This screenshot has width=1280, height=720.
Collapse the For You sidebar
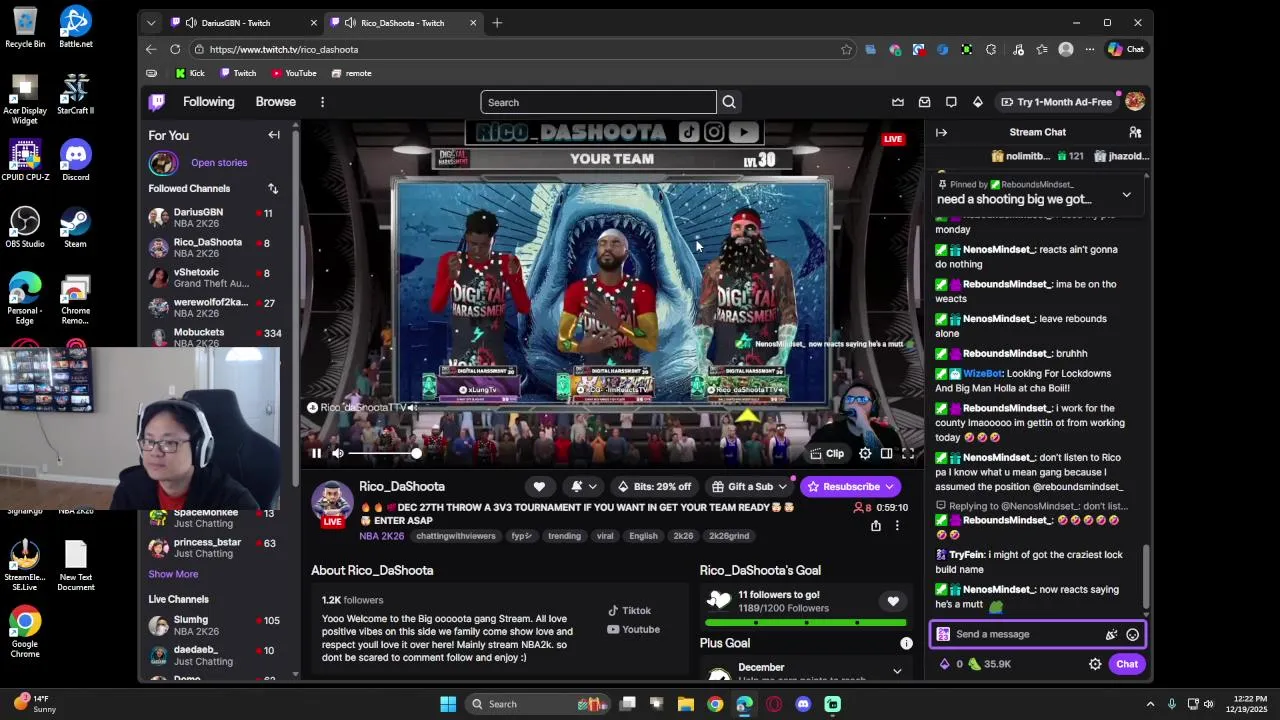tap(274, 135)
